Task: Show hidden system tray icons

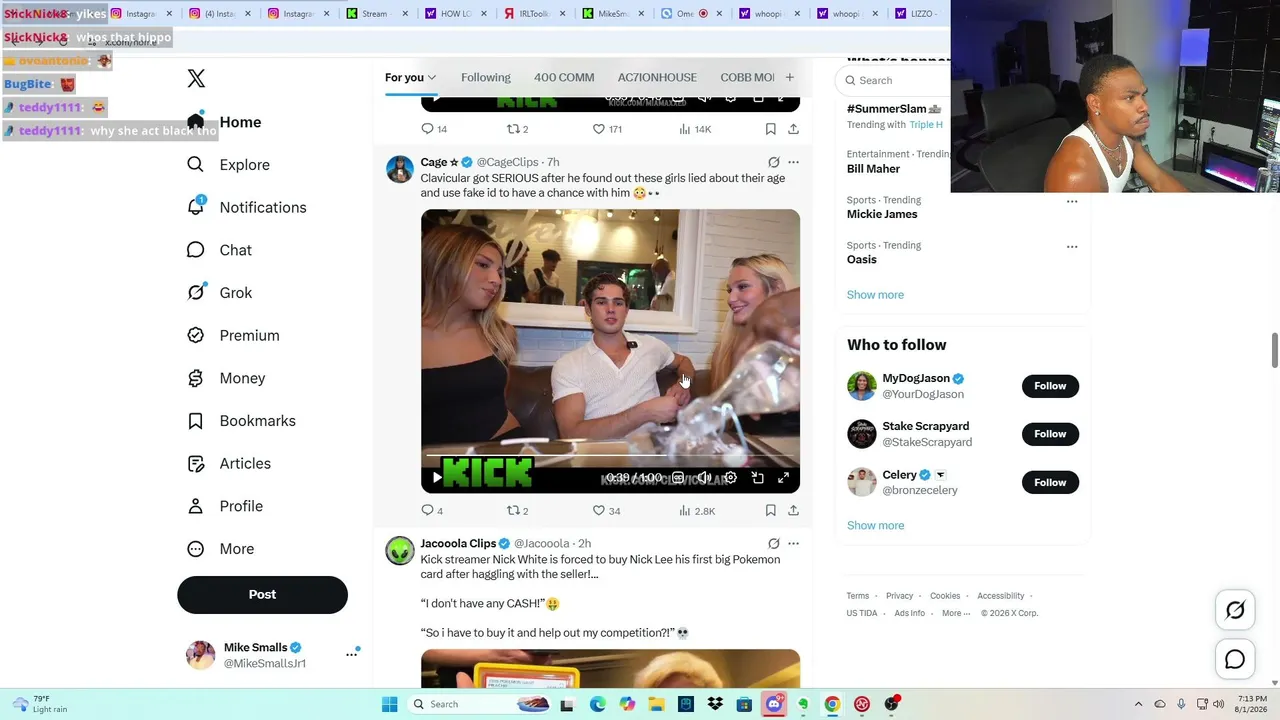Action: coord(1138,704)
